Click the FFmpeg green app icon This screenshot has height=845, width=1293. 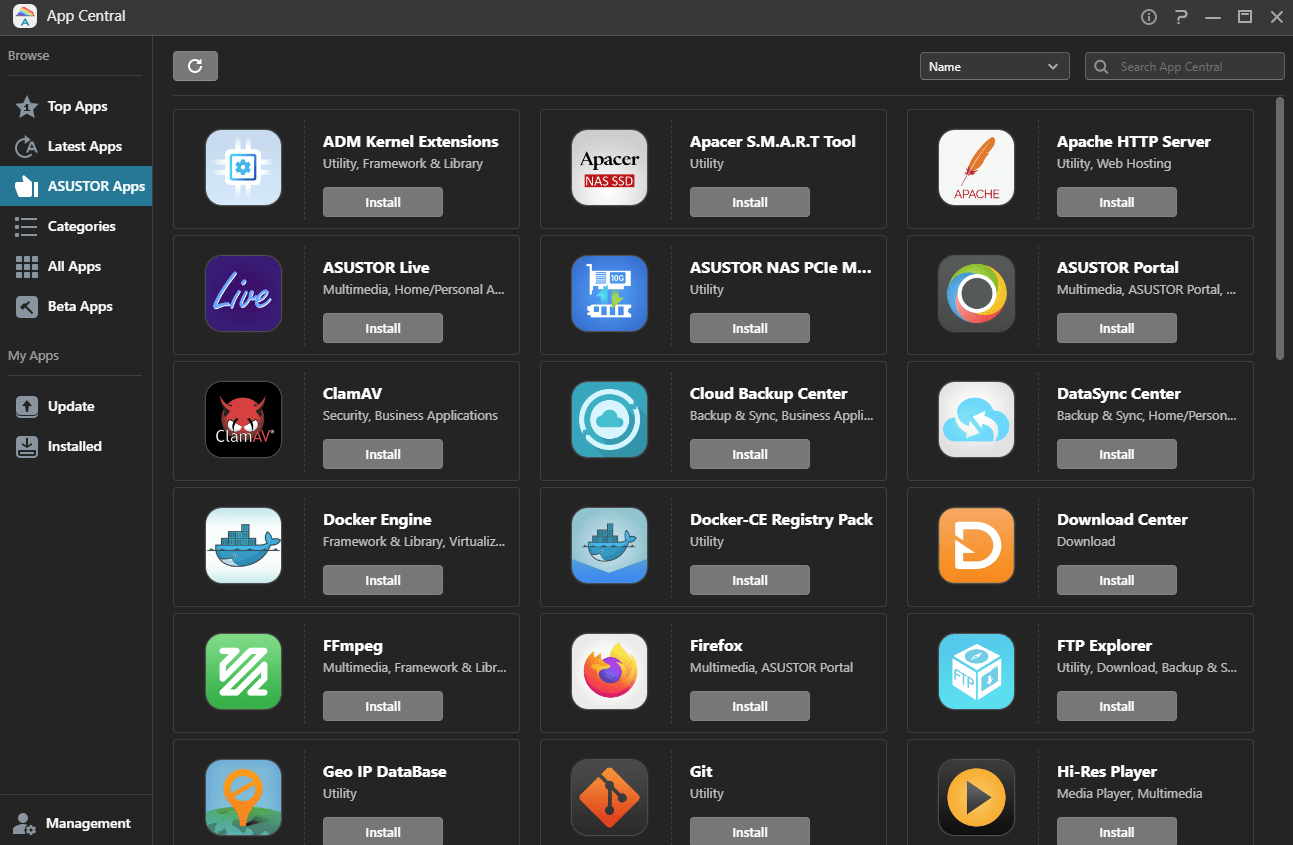click(x=243, y=672)
